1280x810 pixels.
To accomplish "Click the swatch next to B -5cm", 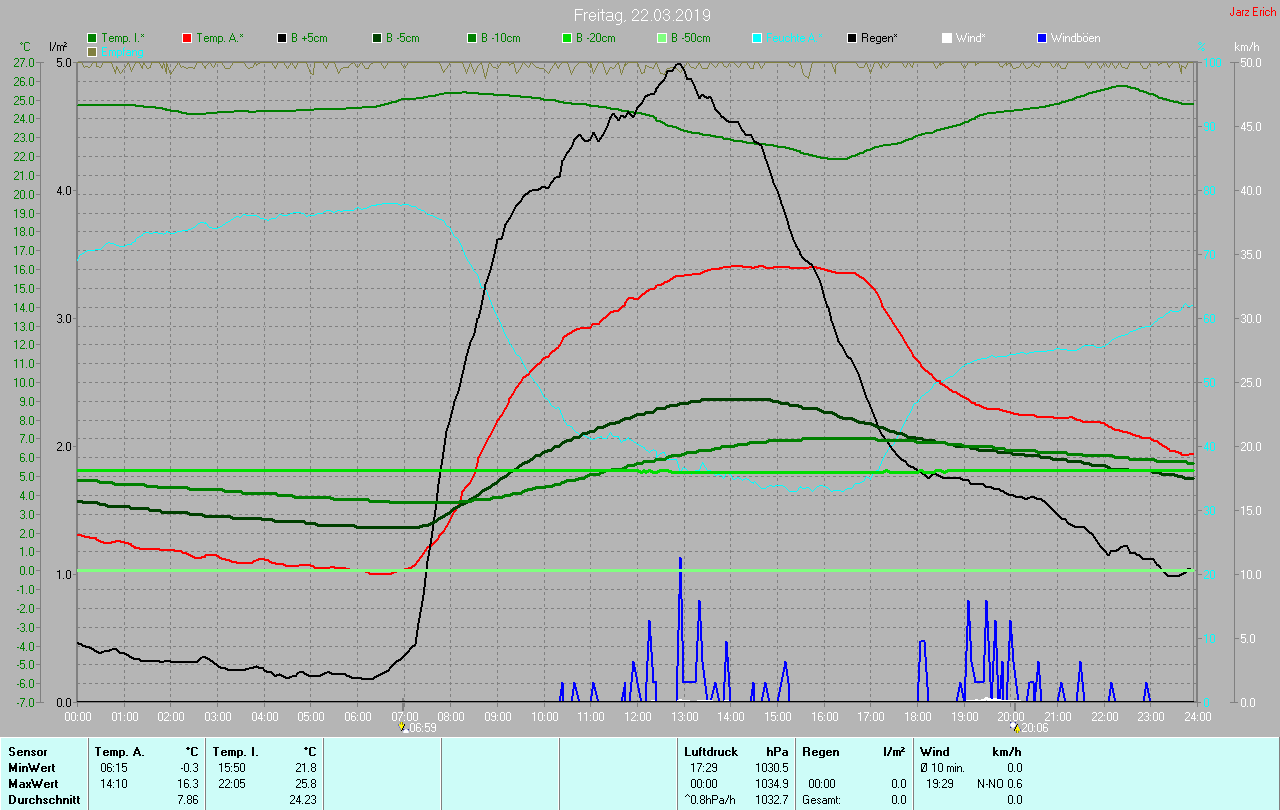I will click(377, 38).
